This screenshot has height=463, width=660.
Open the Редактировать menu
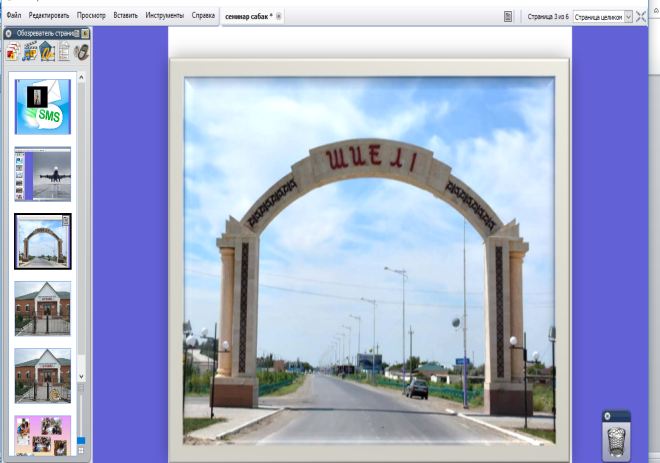[x=49, y=16]
